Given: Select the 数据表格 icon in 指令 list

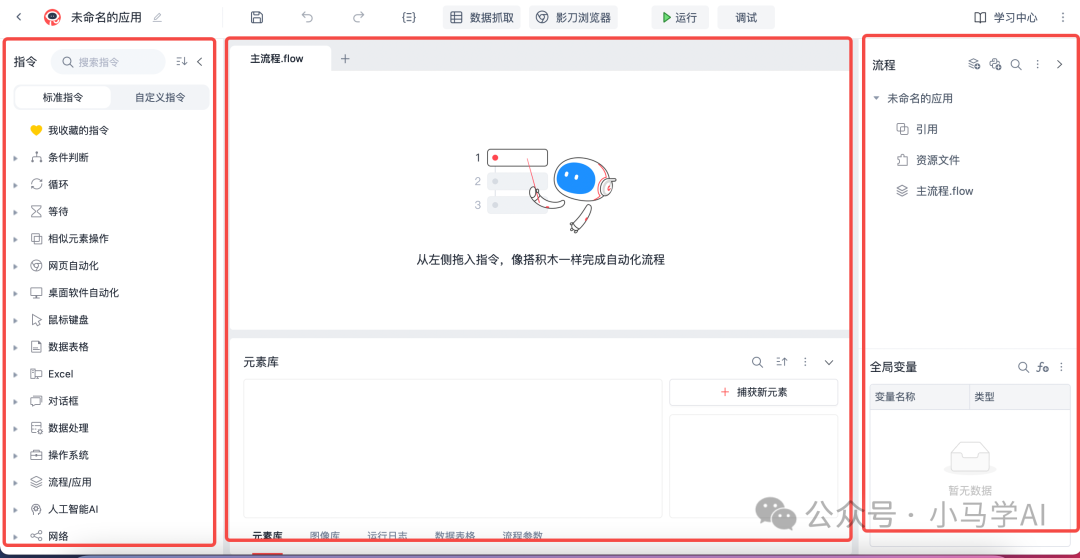Looking at the screenshot, I should [x=37, y=347].
